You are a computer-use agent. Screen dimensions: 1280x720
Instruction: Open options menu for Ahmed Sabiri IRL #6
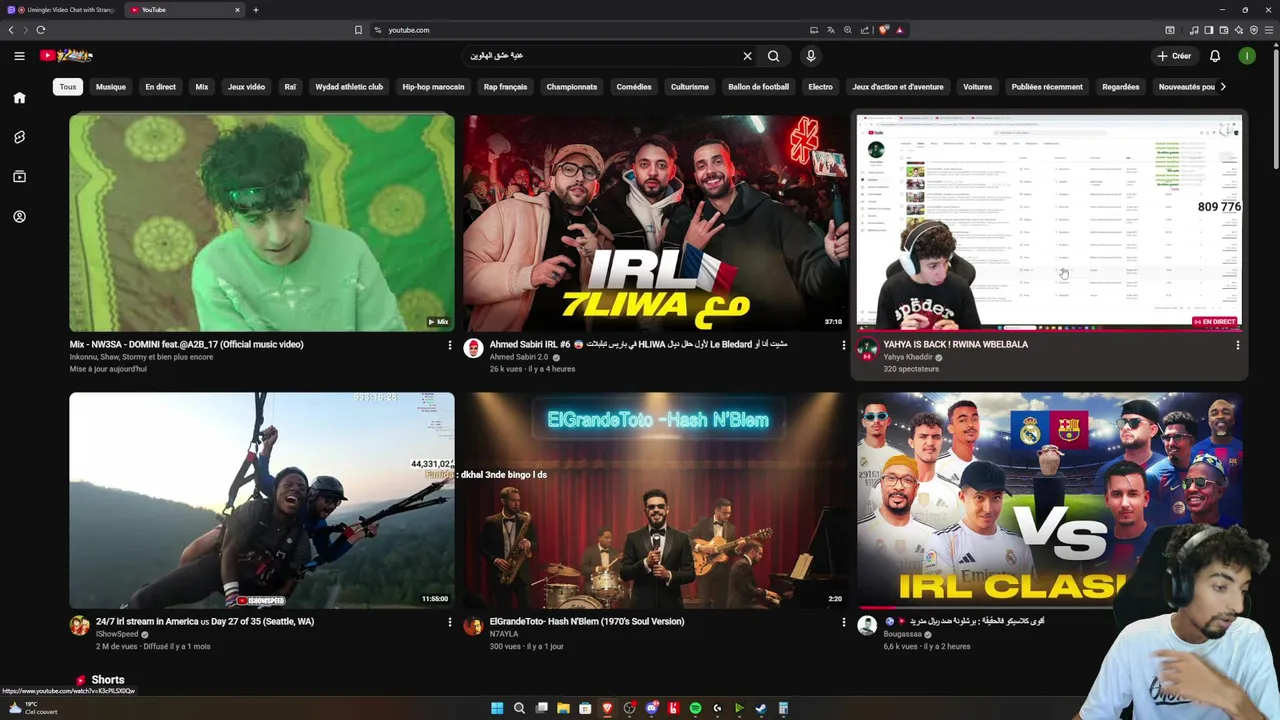click(x=843, y=345)
